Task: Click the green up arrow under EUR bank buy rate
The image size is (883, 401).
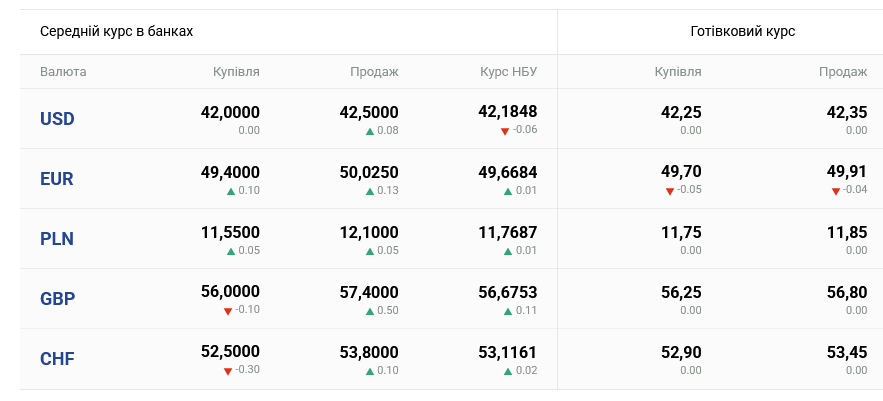Action: tap(231, 191)
